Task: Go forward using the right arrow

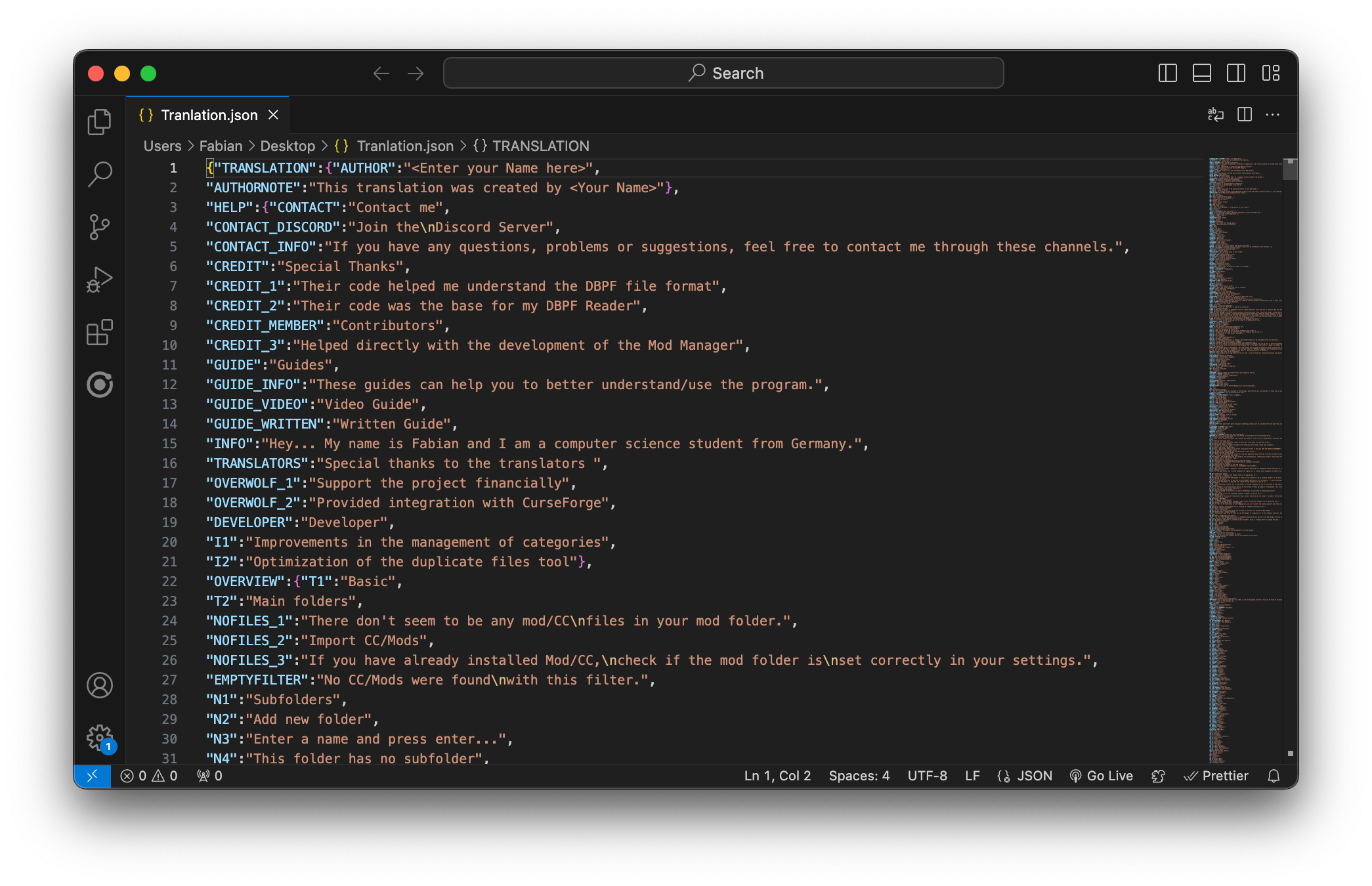Action: point(416,74)
